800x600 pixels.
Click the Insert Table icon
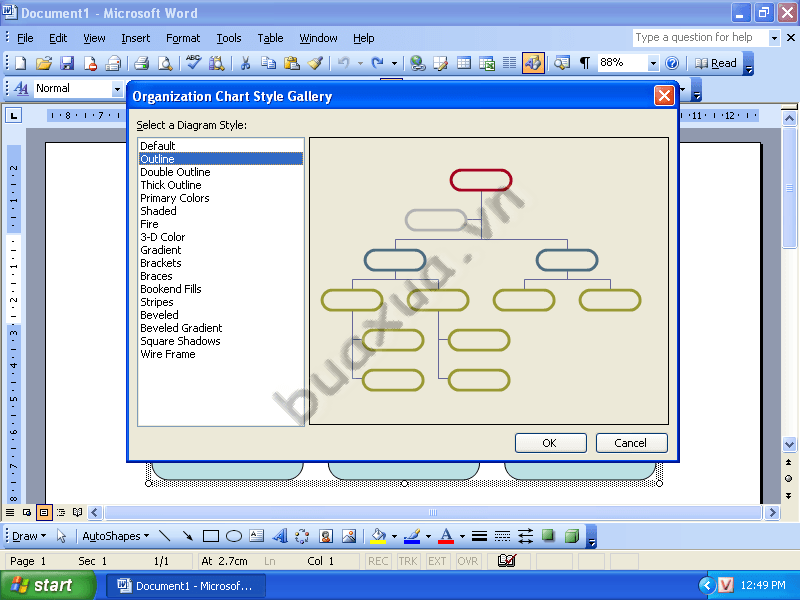[464, 63]
